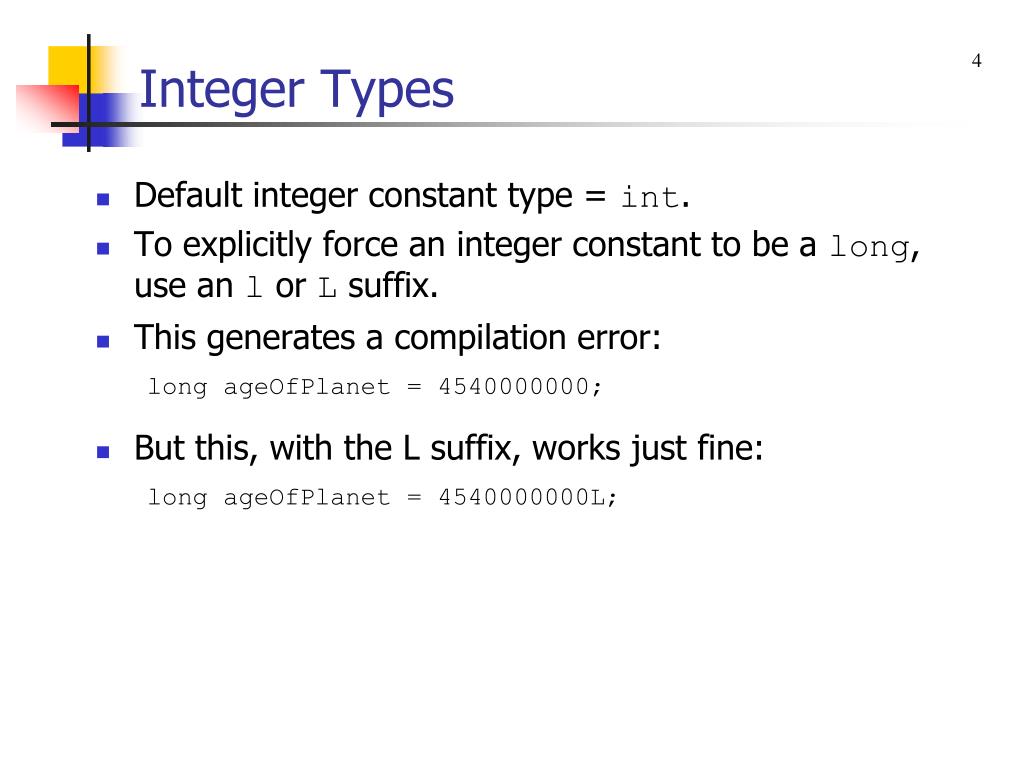
Task: Click 'ageOfPlanet' in the second code line
Action: (306, 498)
